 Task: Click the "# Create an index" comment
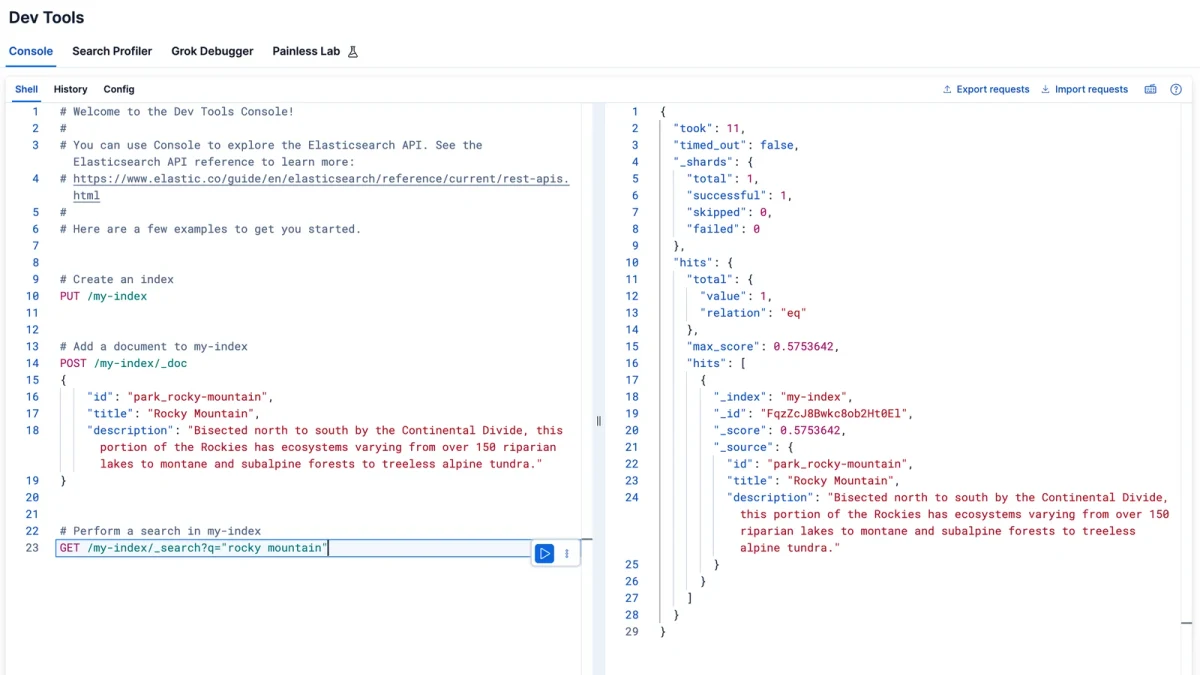pyautogui.click(x=116, y=279)
